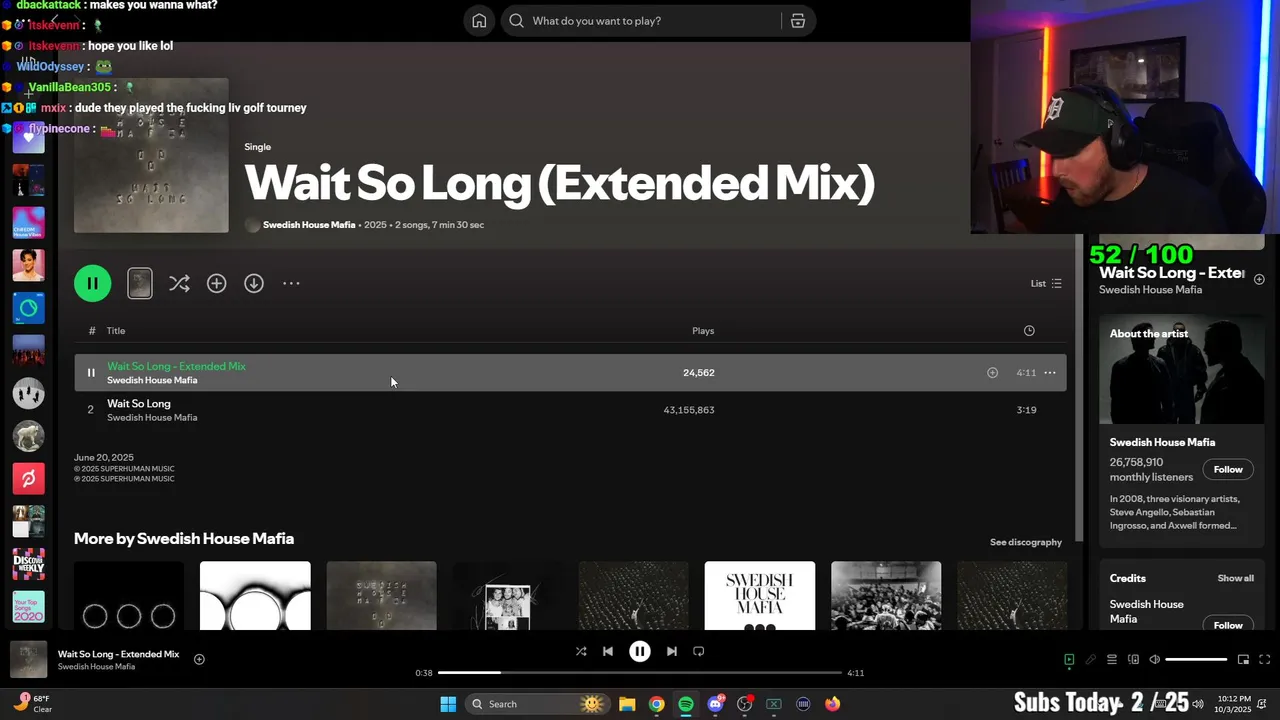The height and width of the screenshot is (720, 1280).
Task: Open File Explorer from the taskbar
Action: pos(627,704)
